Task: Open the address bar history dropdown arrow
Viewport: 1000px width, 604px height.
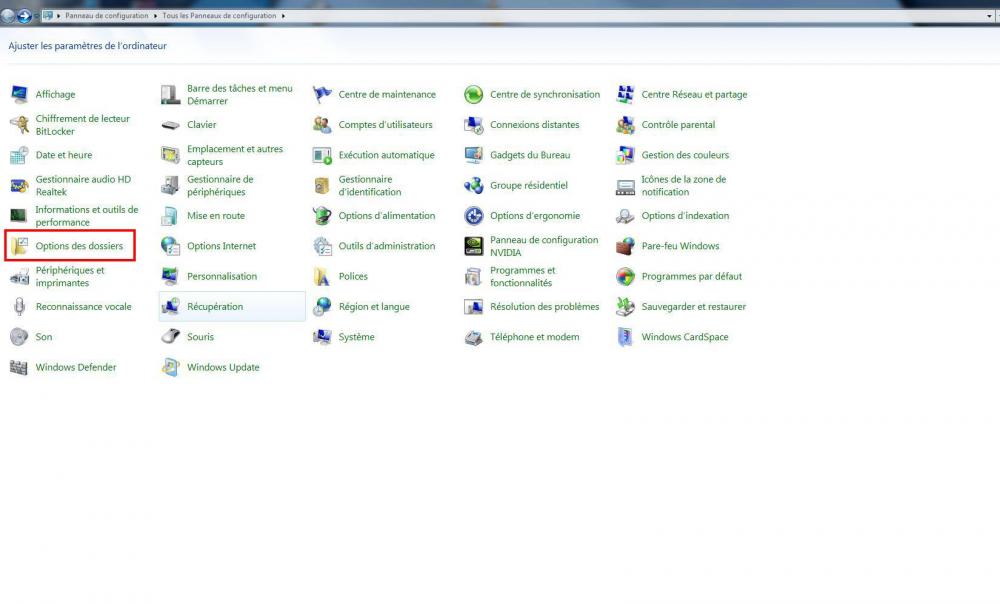Action: click(989, 16)
